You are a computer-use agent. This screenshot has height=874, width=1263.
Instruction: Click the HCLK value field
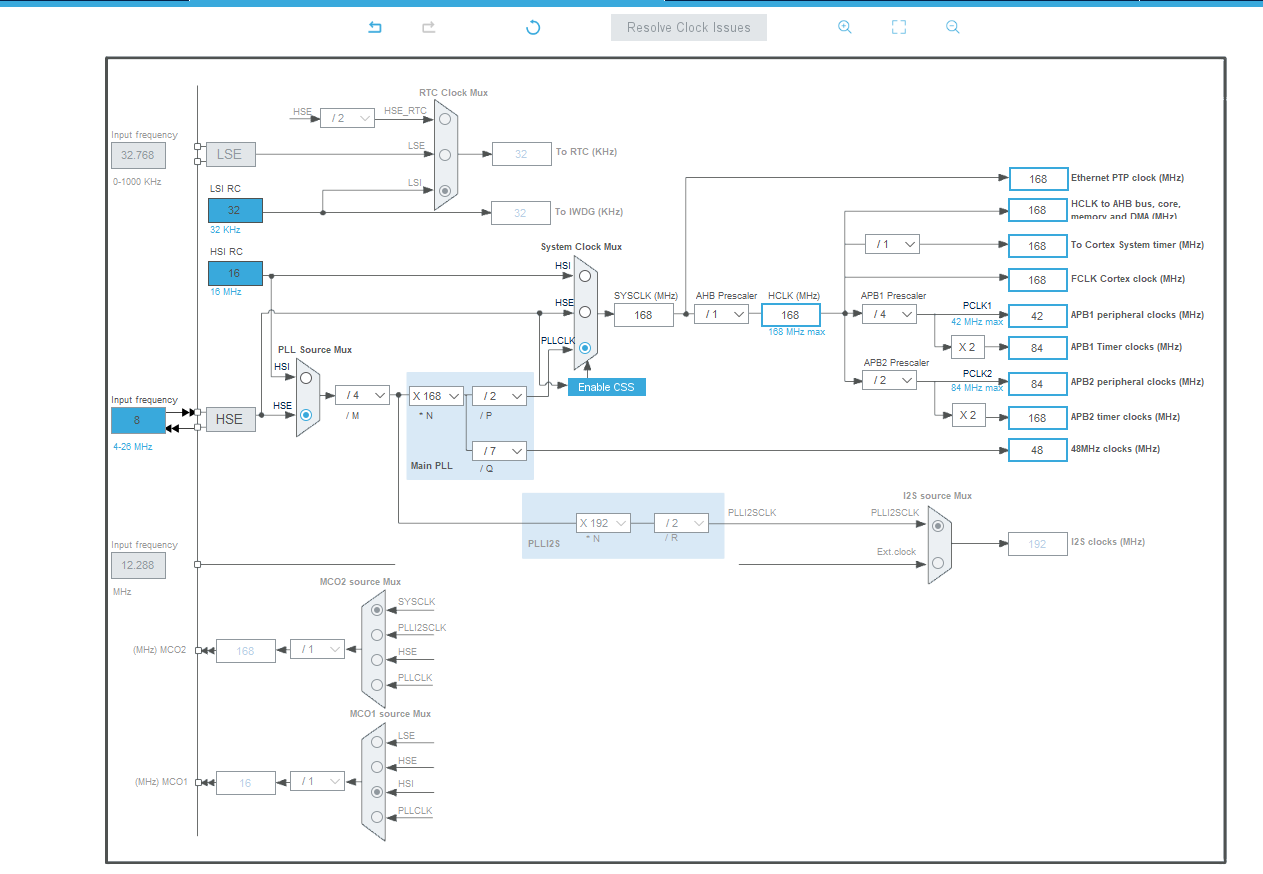tap(791, 315)
